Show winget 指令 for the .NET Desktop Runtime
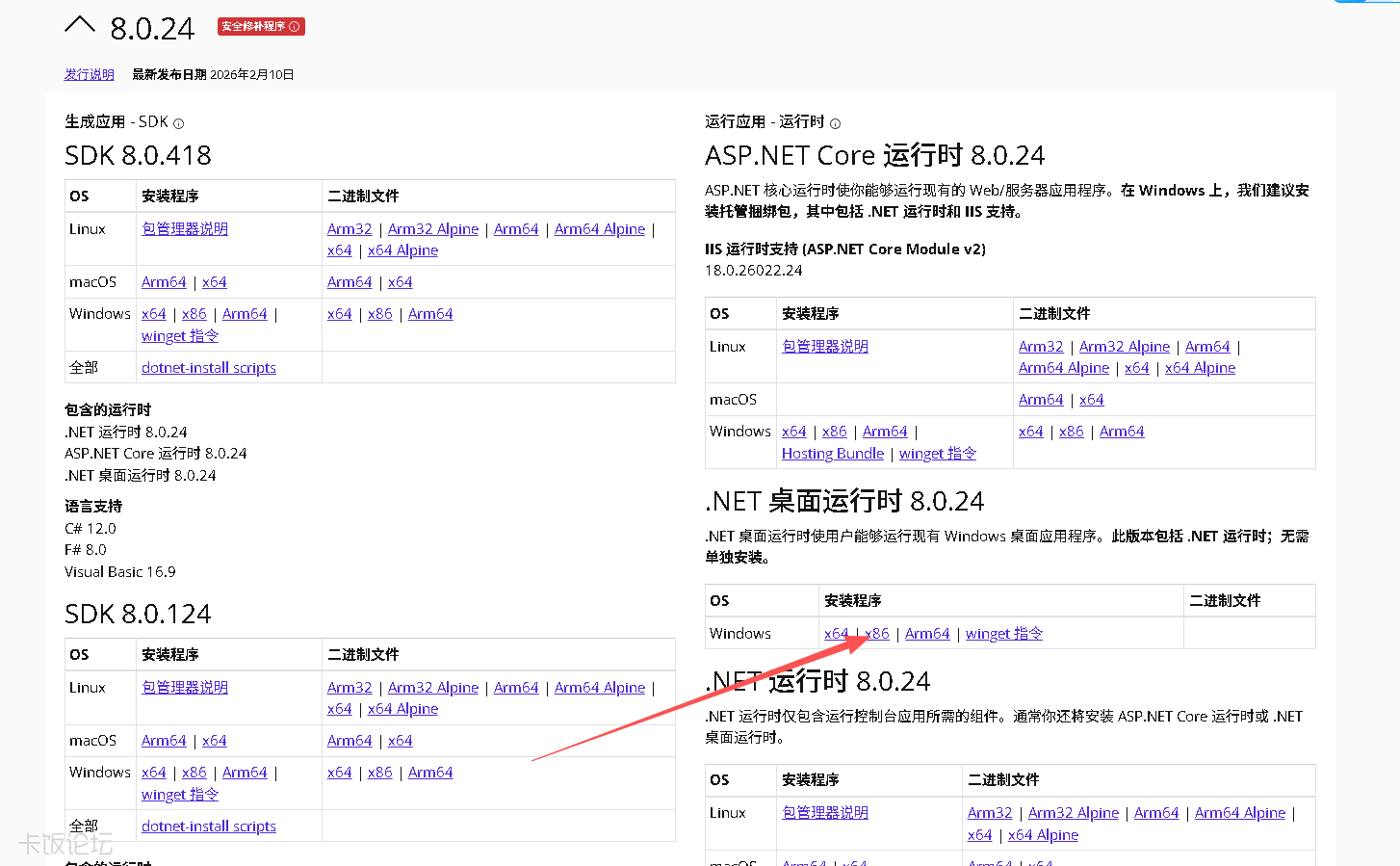1400x866 pixels. 1004,633
